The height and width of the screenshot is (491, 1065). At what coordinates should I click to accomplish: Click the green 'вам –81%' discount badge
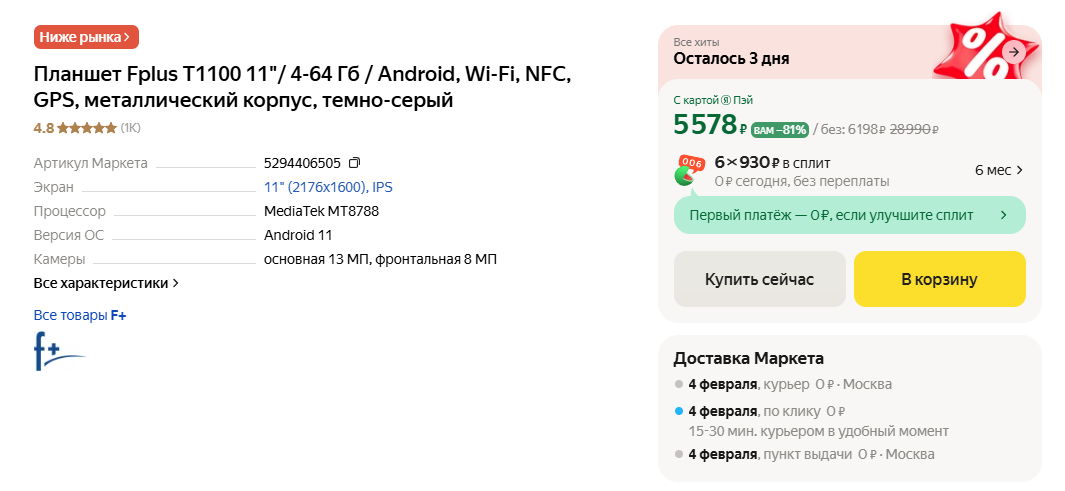[779, 129]
